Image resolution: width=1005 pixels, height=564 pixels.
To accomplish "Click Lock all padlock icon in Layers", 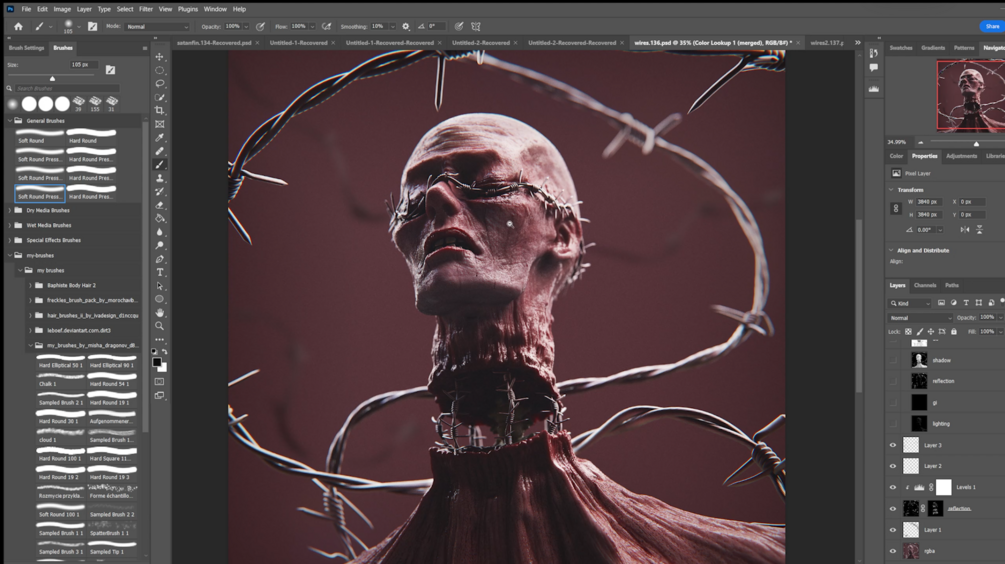I will [954, 331].
